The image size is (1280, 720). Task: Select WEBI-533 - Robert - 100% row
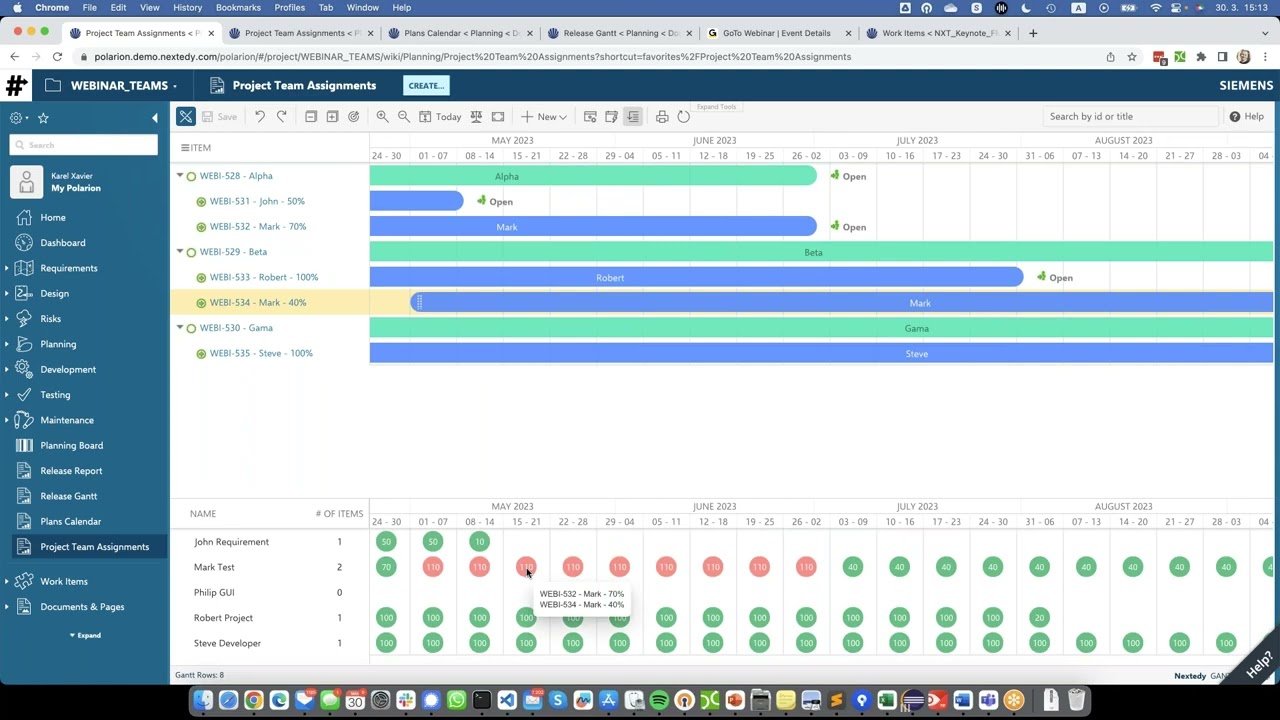click(264, 277)
